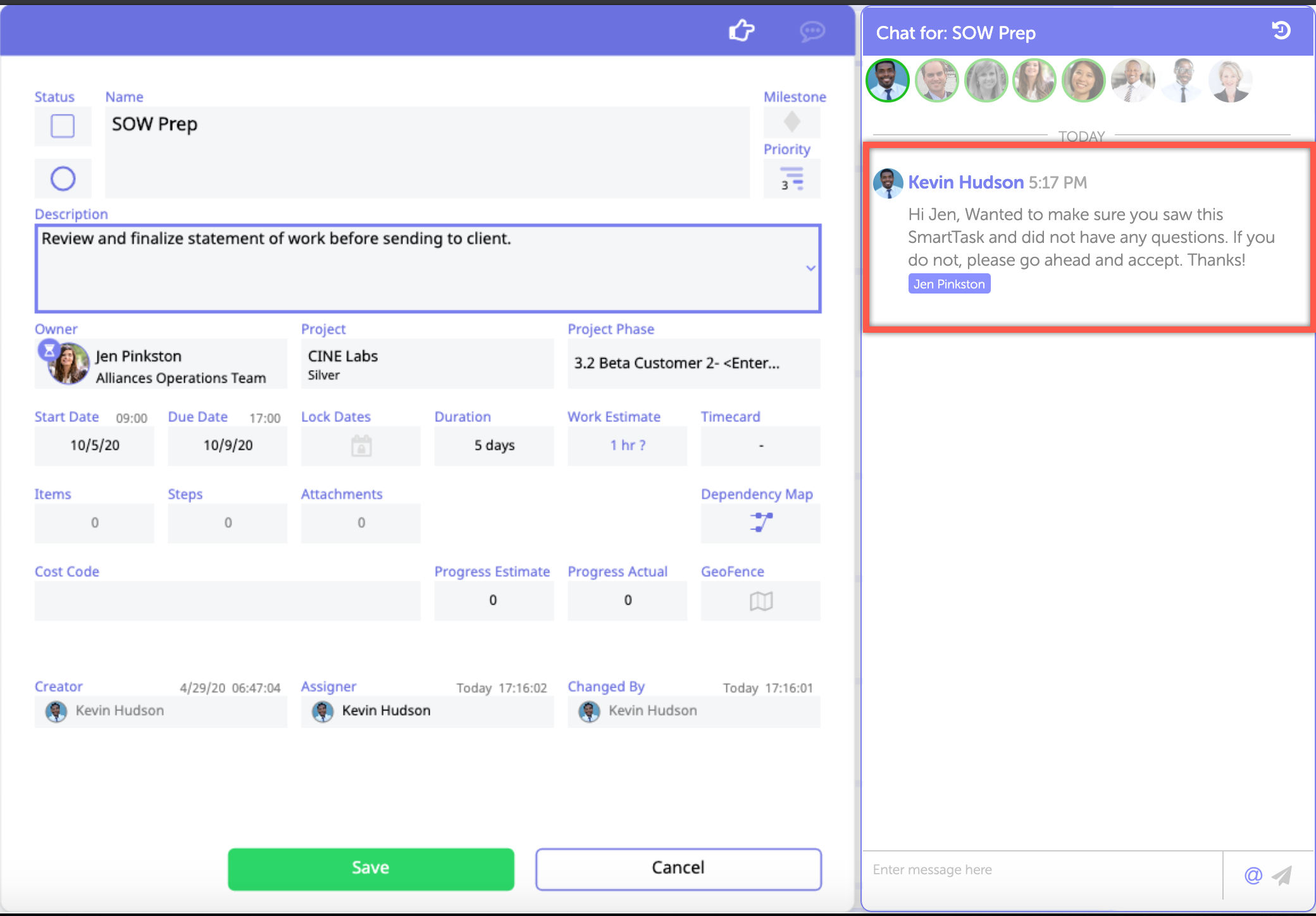Open the Priority level icon

[791, 179]
